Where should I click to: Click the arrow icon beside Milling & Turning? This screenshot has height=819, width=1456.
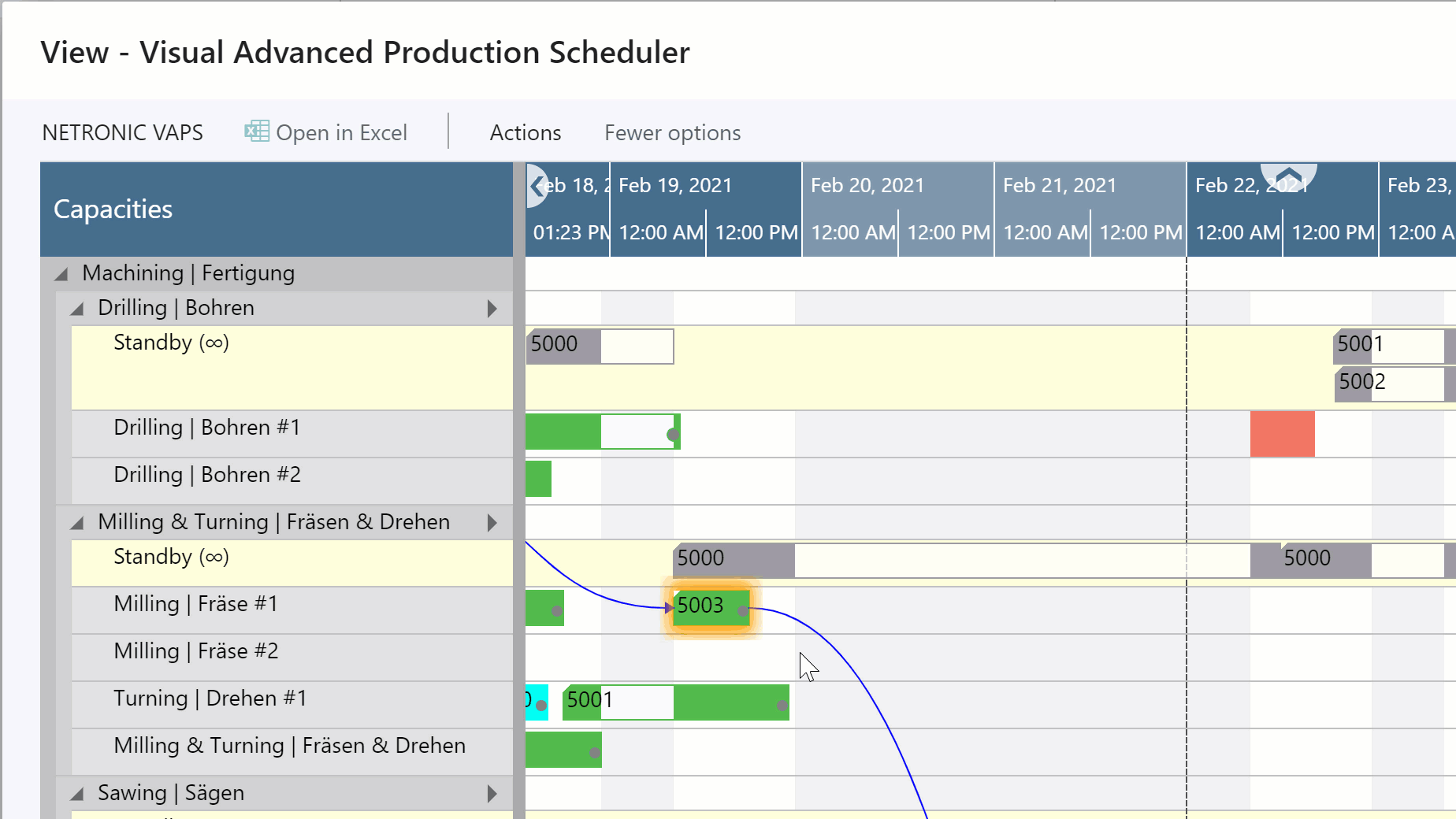click(492, 522)
